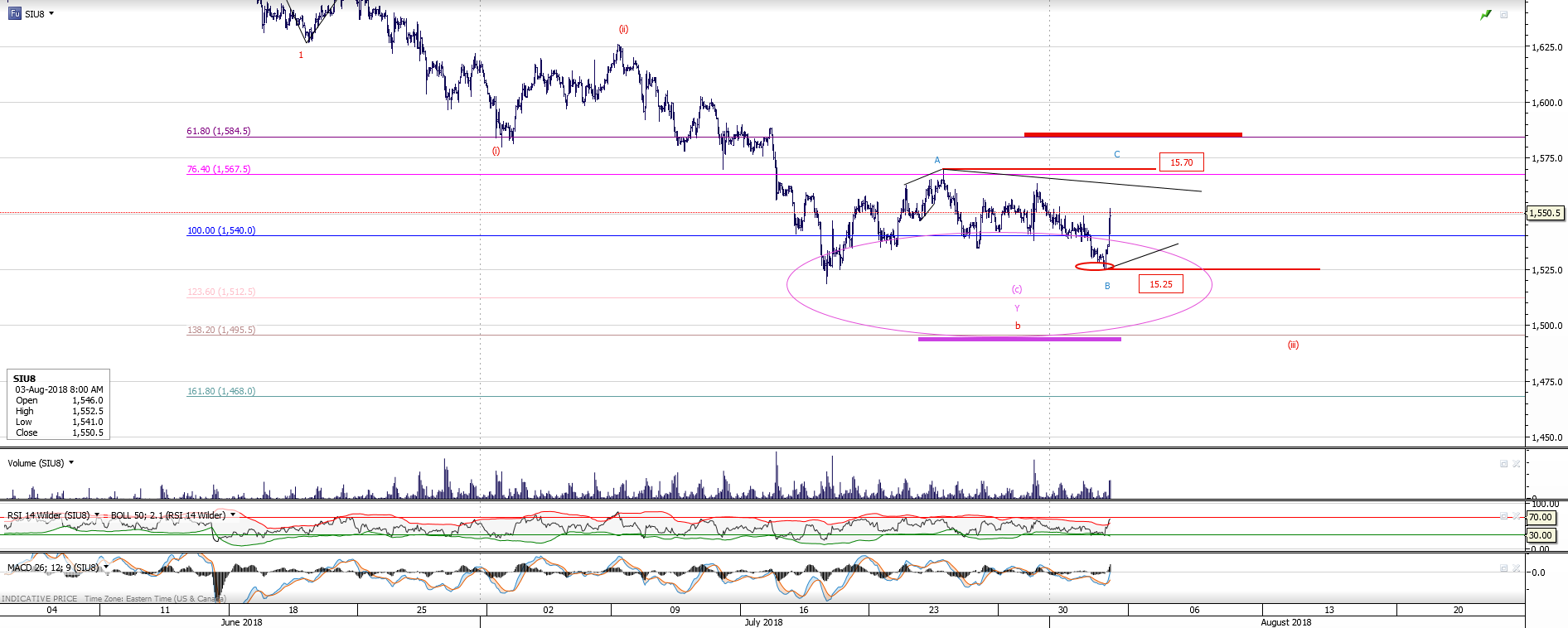Select the thick red resistance bar
Viewport: 1568px width, 628px height.
point(1132,134)
